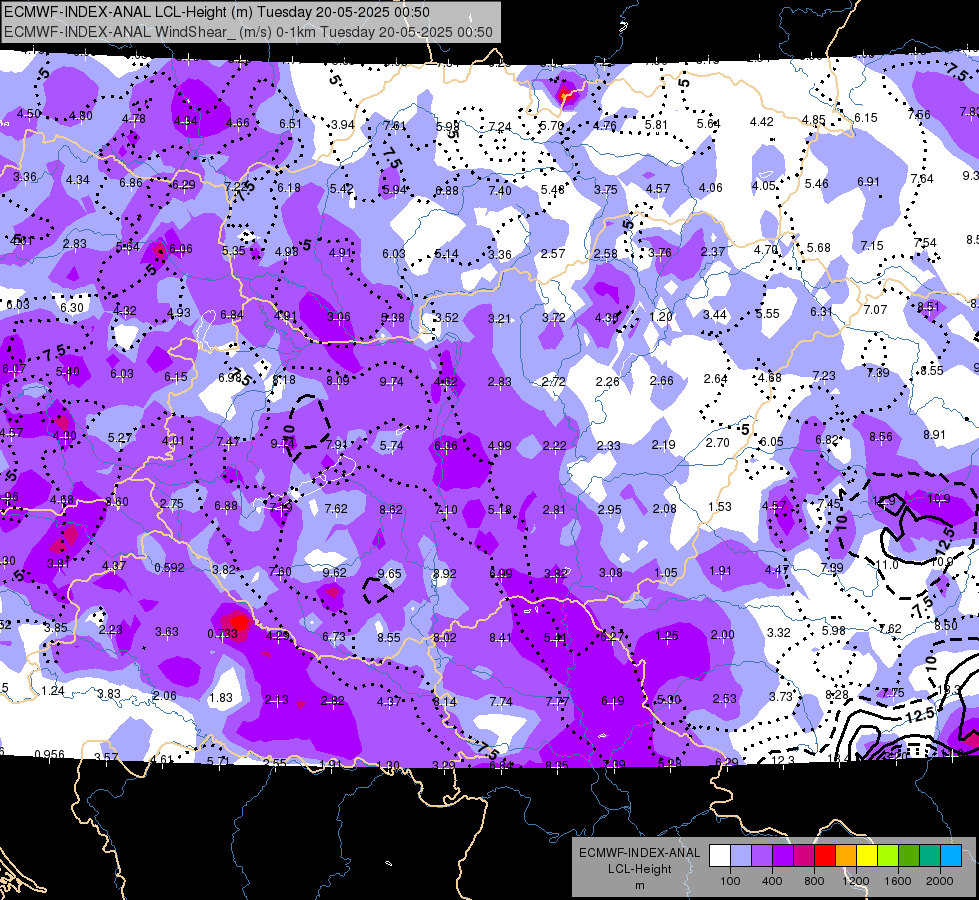Click the wind shear value '9.74'
This screenshot has height=900, width=979.
click(391, 382)
